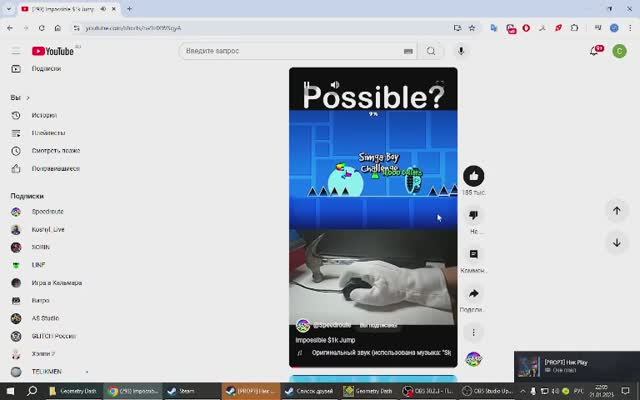Open the original sound music link
Viewport: 640px width, 400px height.
click(381, 353)
